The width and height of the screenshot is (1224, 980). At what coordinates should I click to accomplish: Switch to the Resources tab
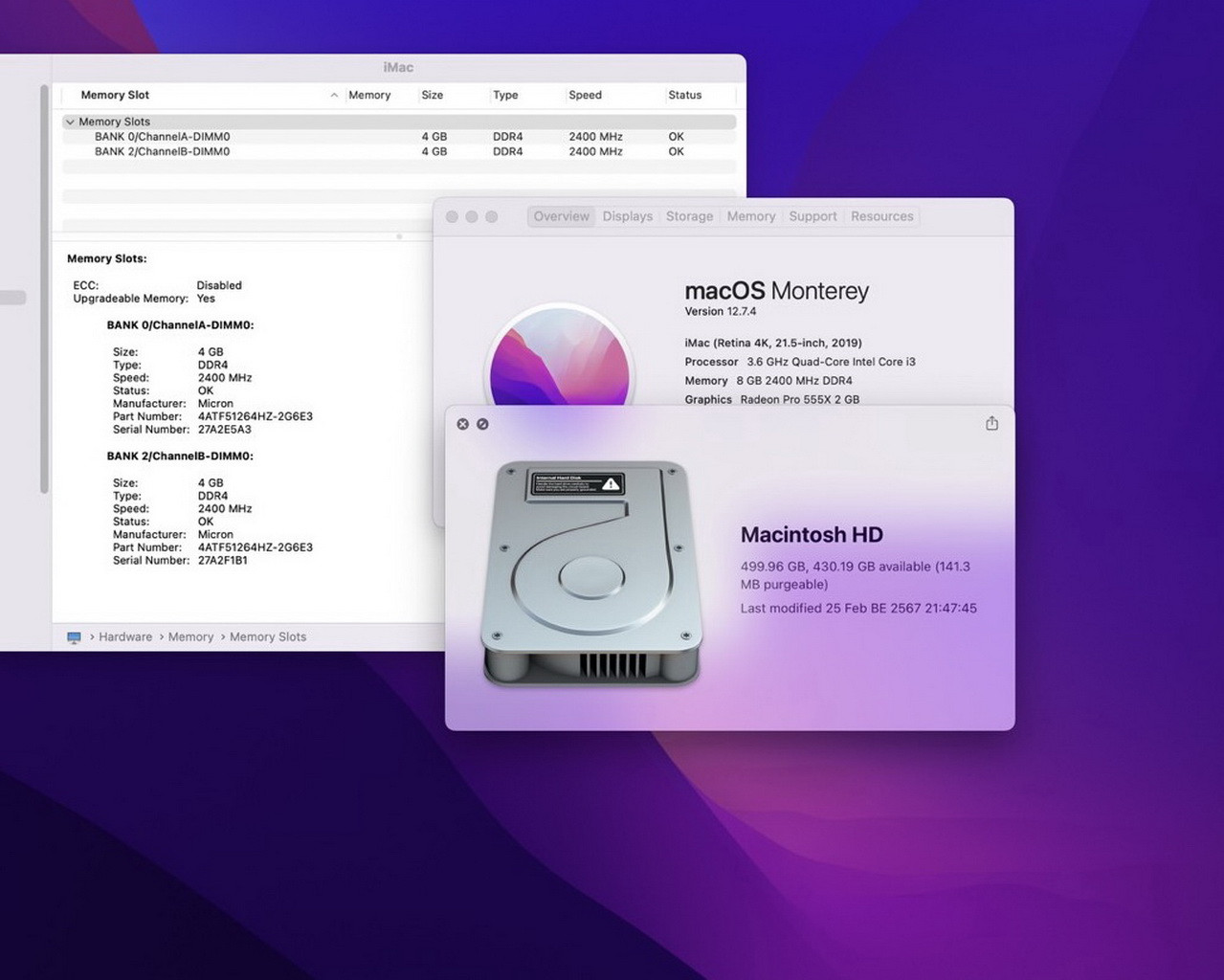(x=882, y=216)
